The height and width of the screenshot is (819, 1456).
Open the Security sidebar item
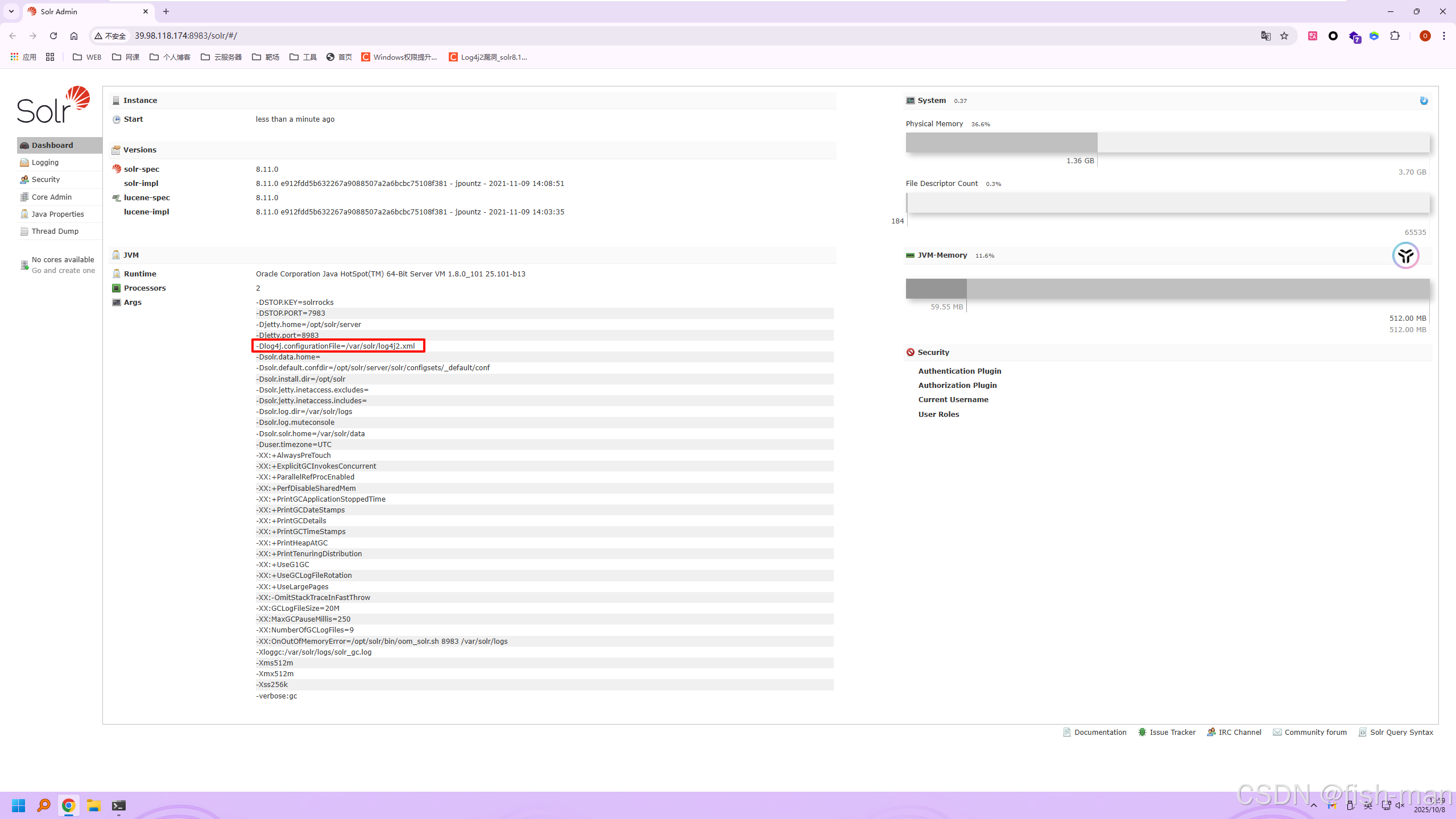(x=45, y=180)
